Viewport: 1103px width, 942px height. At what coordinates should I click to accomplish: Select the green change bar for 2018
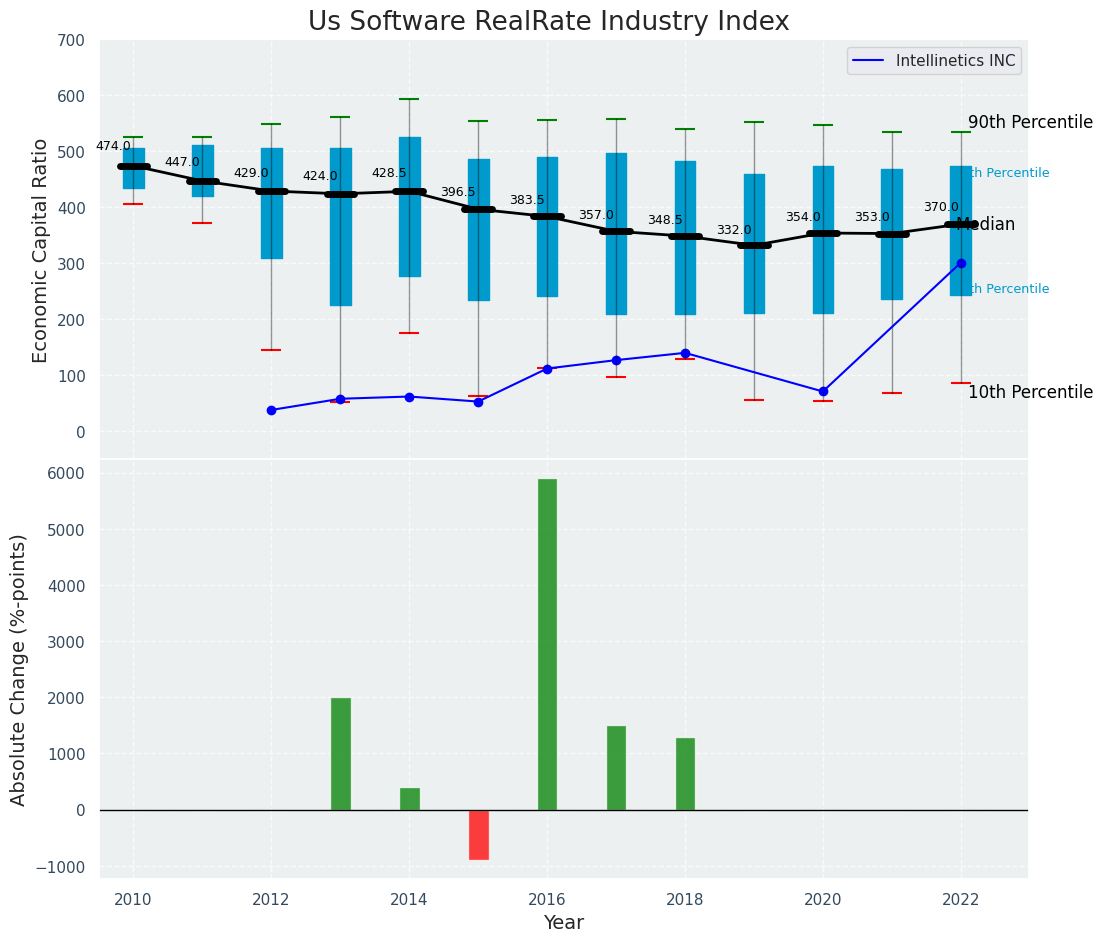[685, 774]
